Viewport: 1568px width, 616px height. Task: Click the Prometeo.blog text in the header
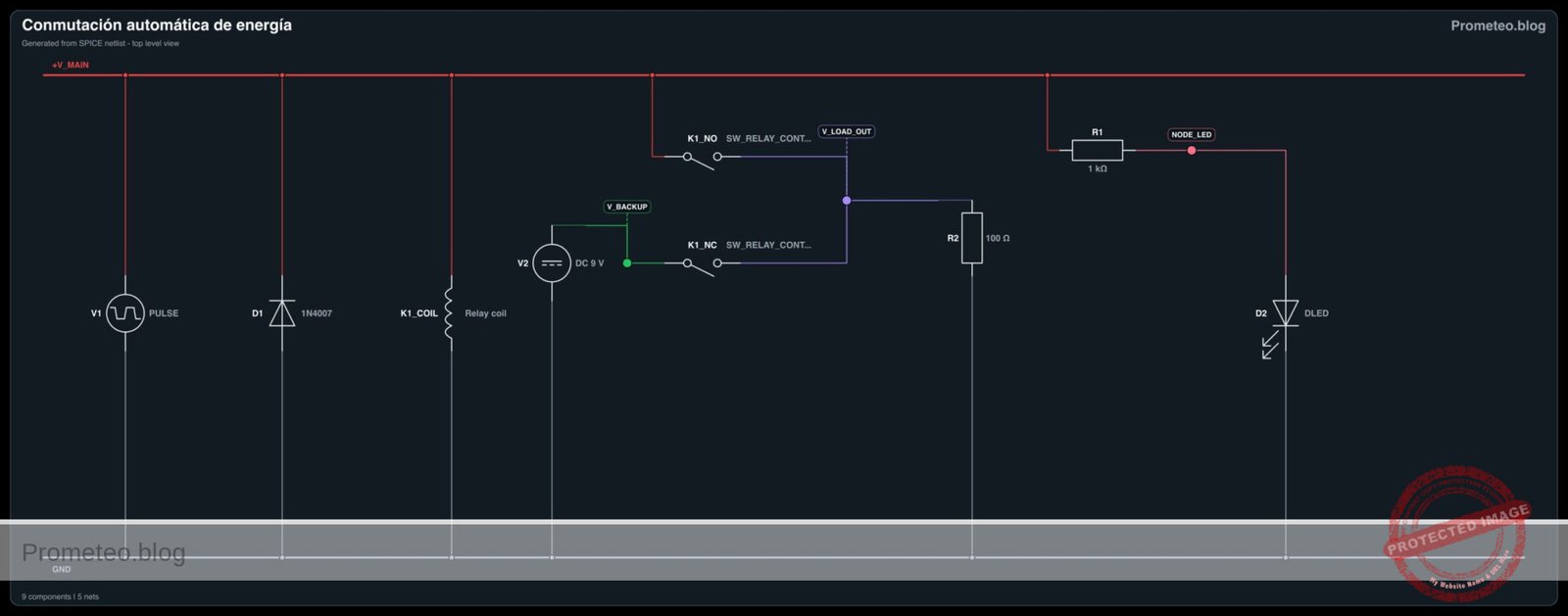(x=1497, y=25)
